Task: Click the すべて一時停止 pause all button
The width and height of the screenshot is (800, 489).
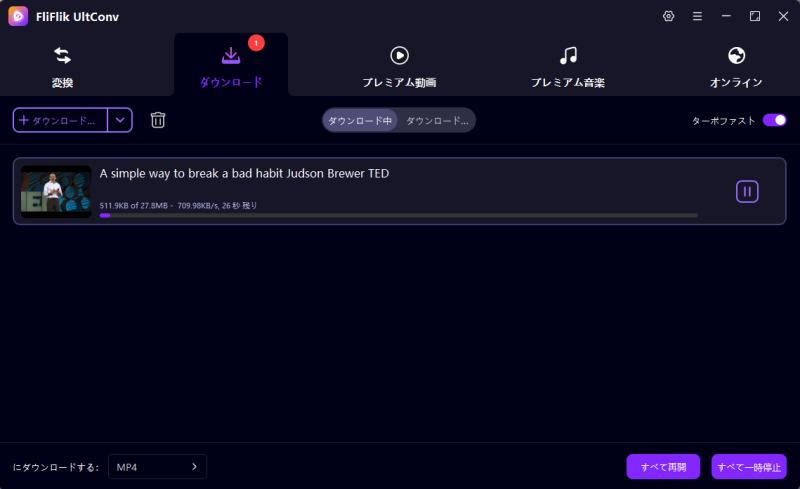Action: 748,467
